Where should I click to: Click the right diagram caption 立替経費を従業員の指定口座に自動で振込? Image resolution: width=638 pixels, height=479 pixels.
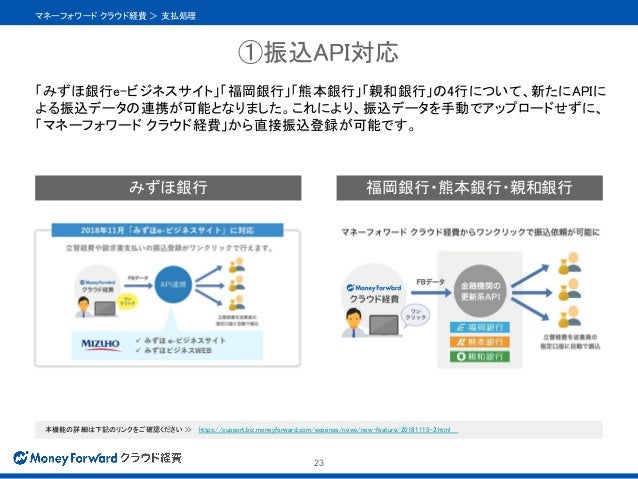[x=570, y=342]
